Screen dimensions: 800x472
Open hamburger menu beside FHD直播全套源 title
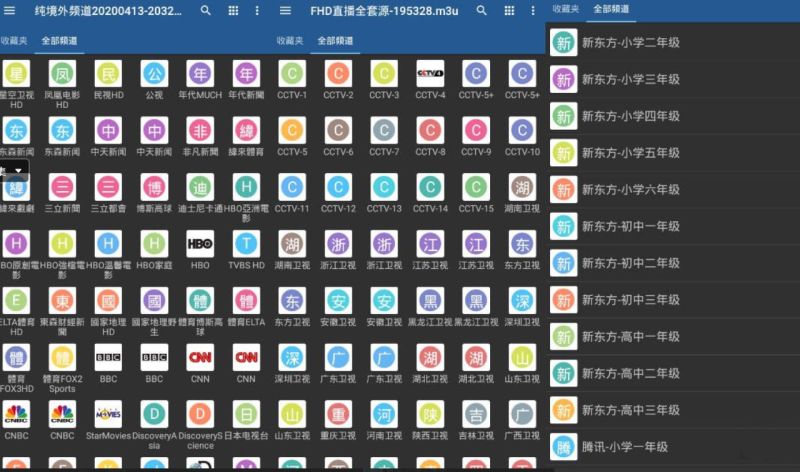287,10
